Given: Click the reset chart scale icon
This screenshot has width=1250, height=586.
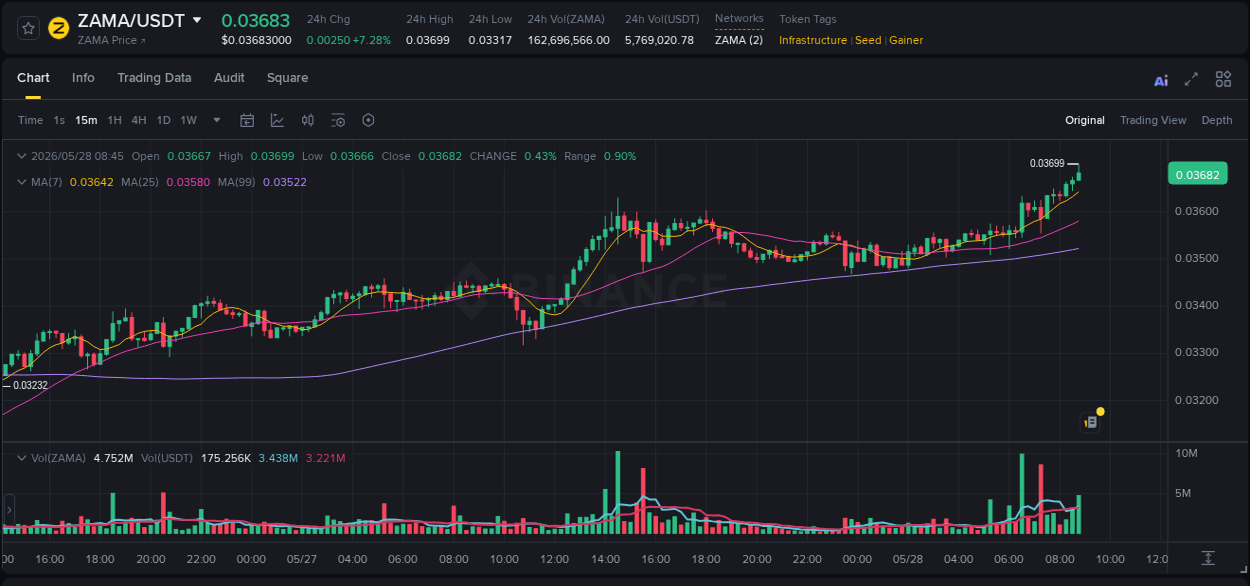Looking at the screenshot, I should click(x=1208, y=557).
